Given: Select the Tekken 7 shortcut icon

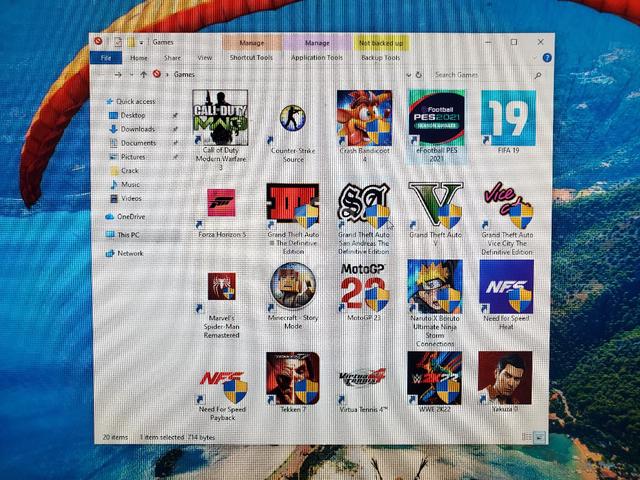Looking at the screenshot, I should pyautogui.click(x=293, y=378).
